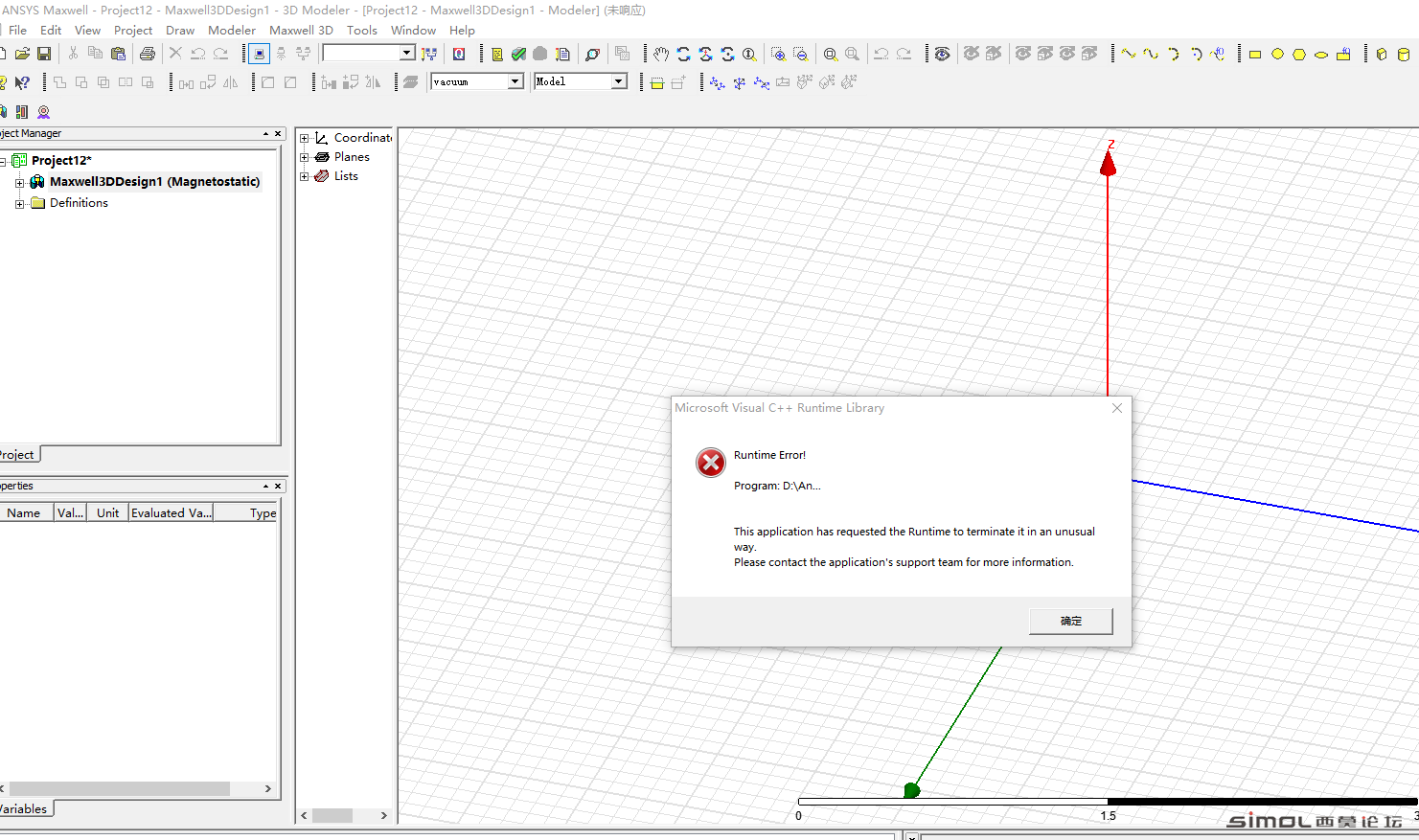Click the model tree right scroll arrow
The image size is (1419, 840).
pyautogui.click(x=383, y=816)
